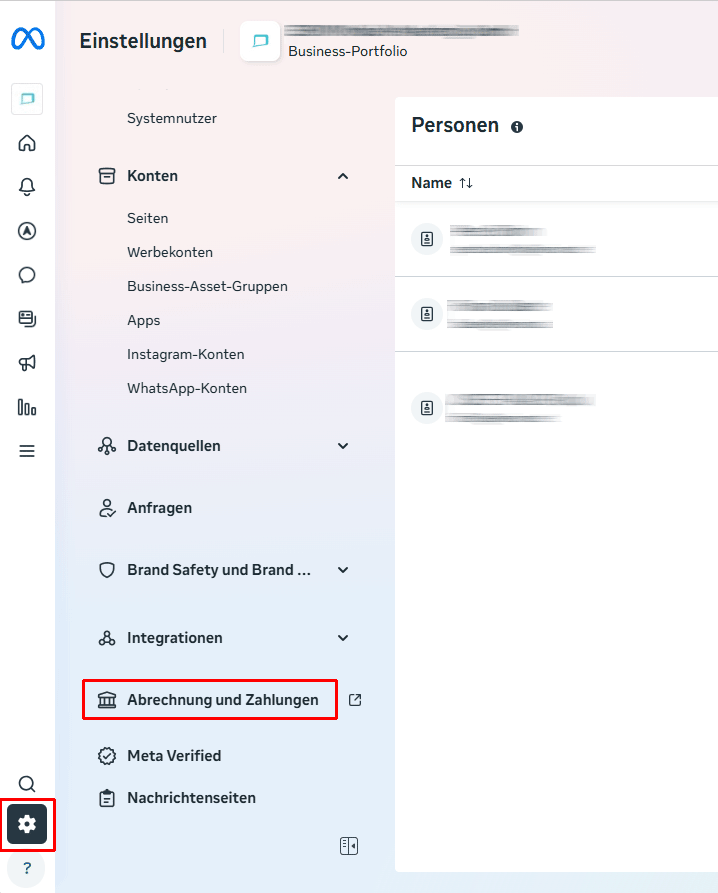Open the search magnifier icon
The image size is (718, 893).
point(27,784)
